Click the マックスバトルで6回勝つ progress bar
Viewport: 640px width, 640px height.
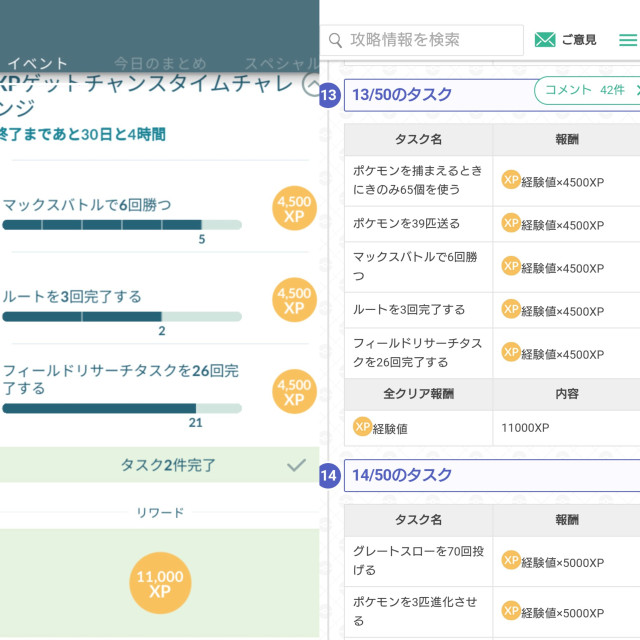(122, 225)
